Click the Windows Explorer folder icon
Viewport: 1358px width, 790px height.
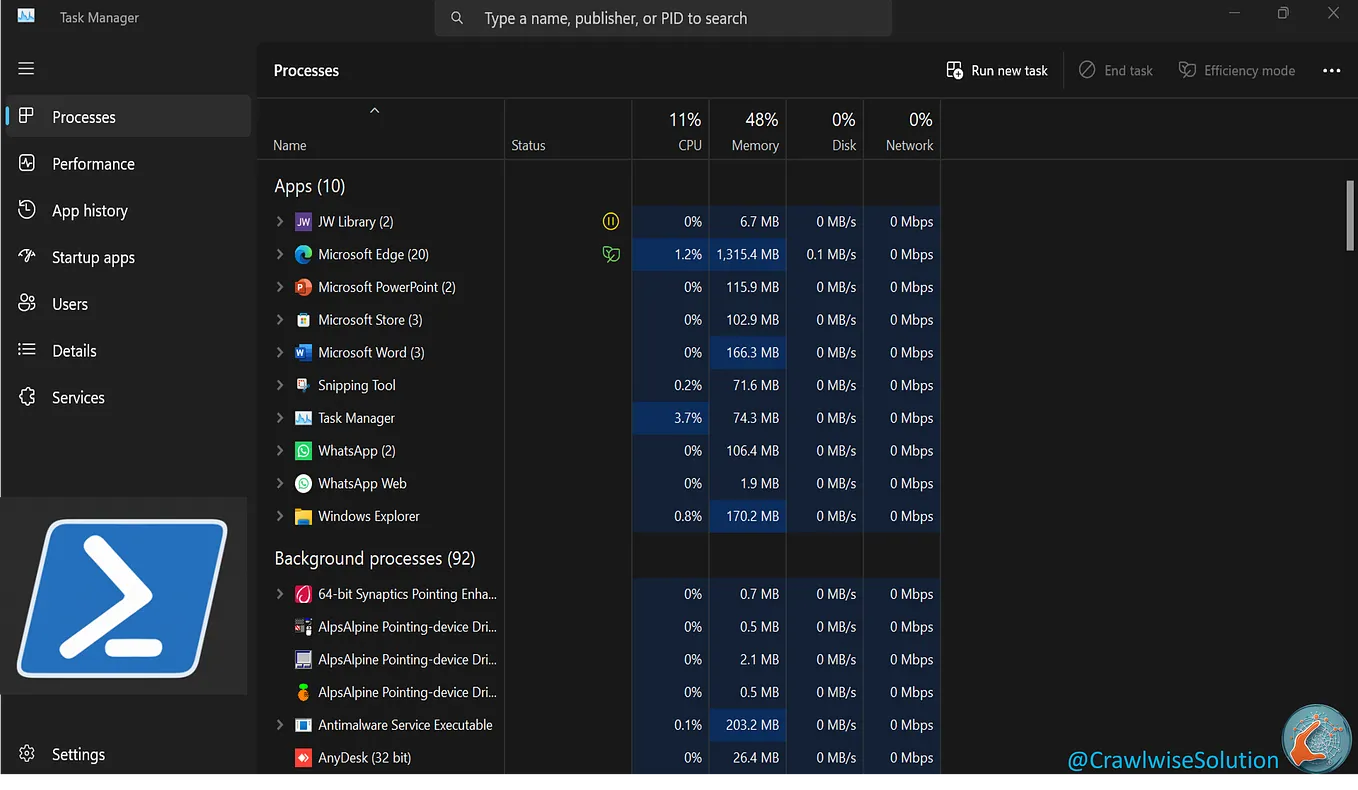pos(303,516)
